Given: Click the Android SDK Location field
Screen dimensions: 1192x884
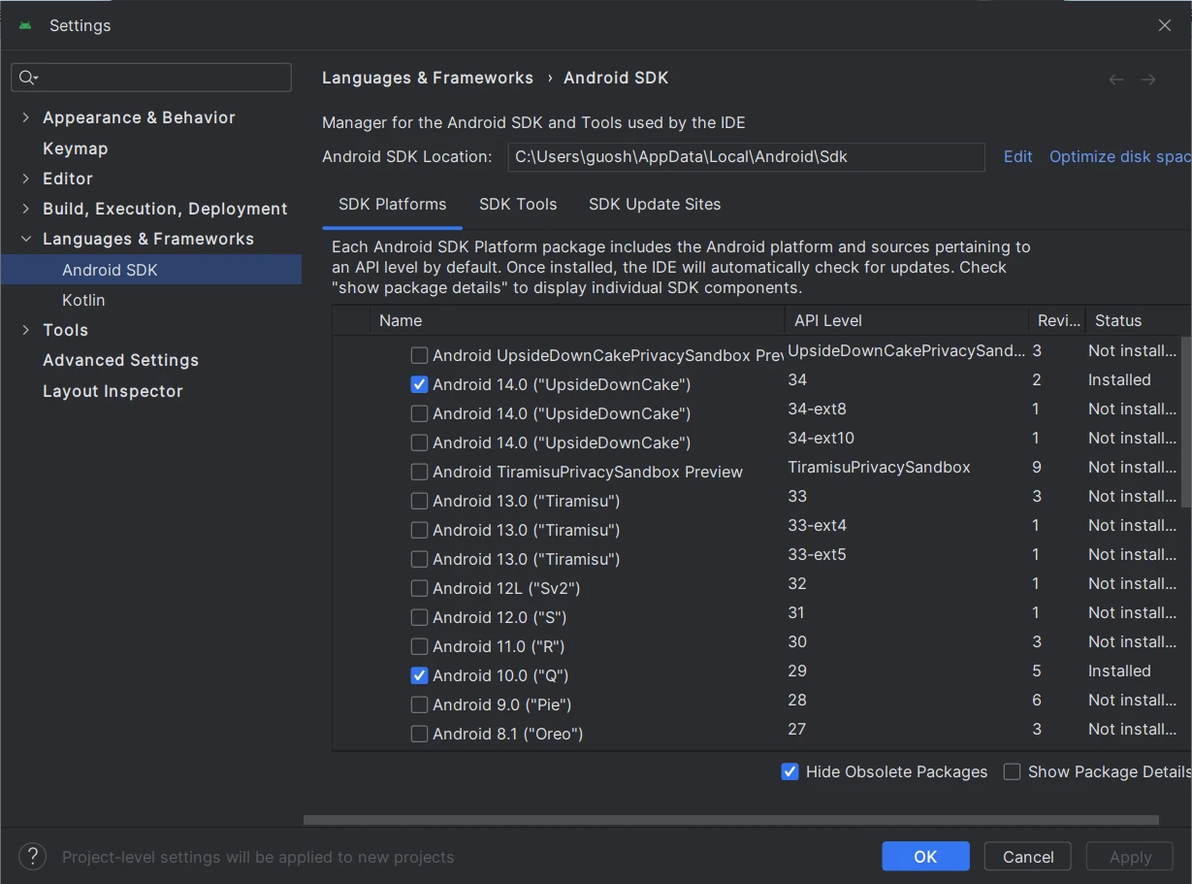Looking at the screenshot, I should coord(746,157).
